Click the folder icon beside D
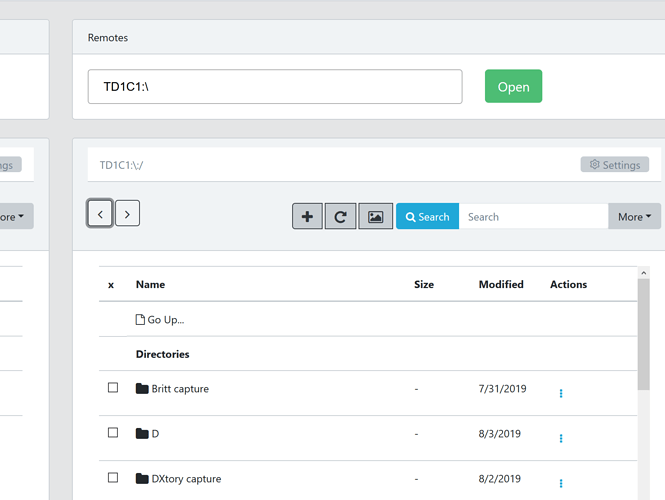 [x=142, y=433]
